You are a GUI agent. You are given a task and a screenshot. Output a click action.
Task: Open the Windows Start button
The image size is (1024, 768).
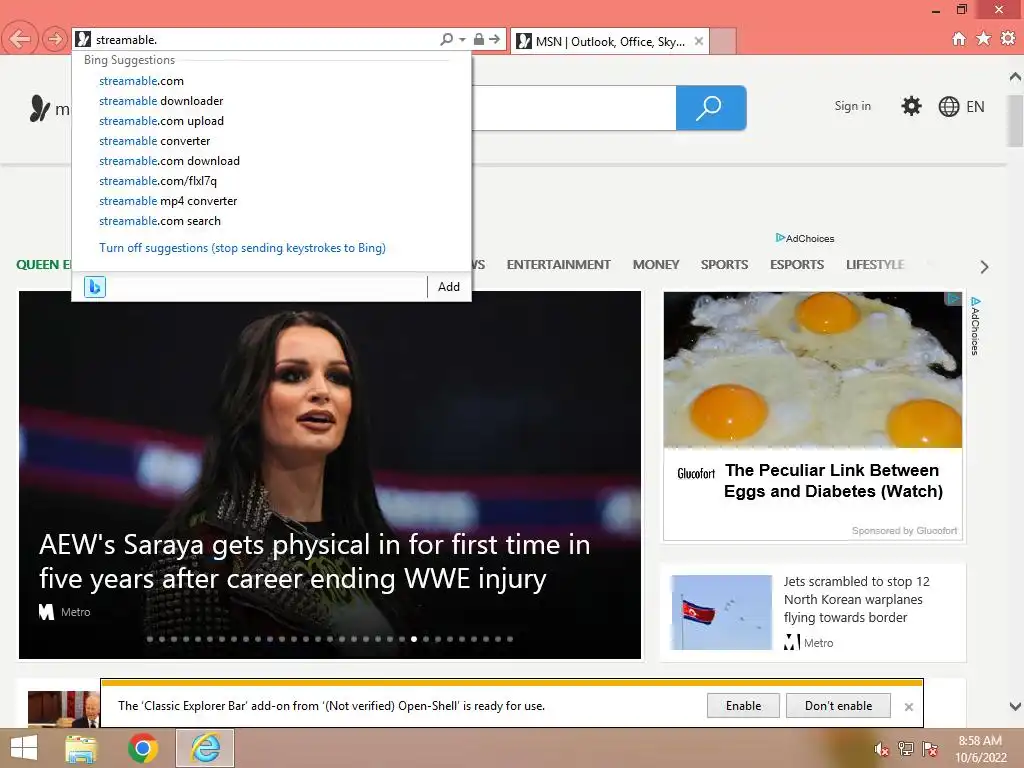[x=24, y=748]
